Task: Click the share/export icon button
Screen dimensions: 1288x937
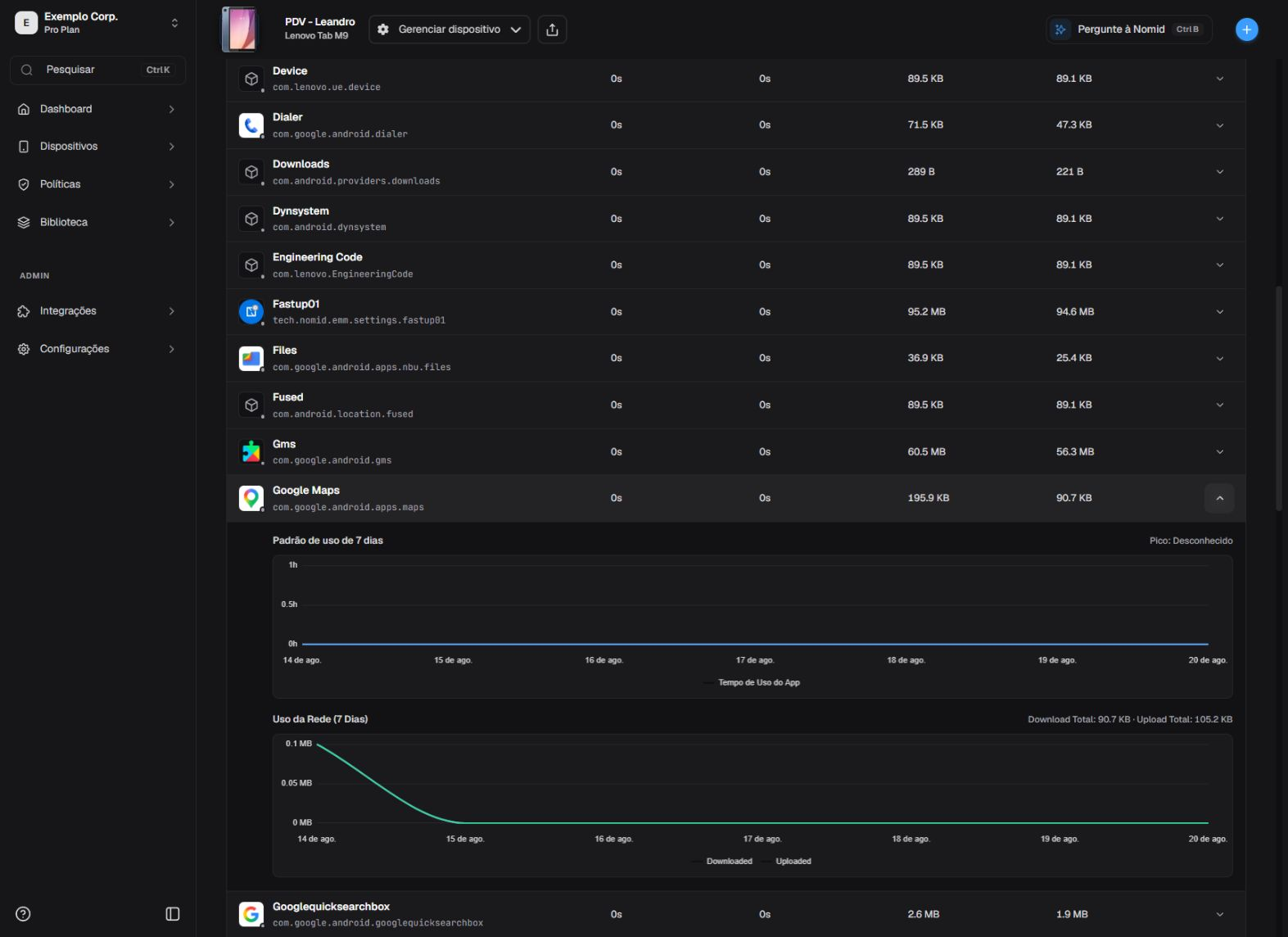Action: point(552,29)
